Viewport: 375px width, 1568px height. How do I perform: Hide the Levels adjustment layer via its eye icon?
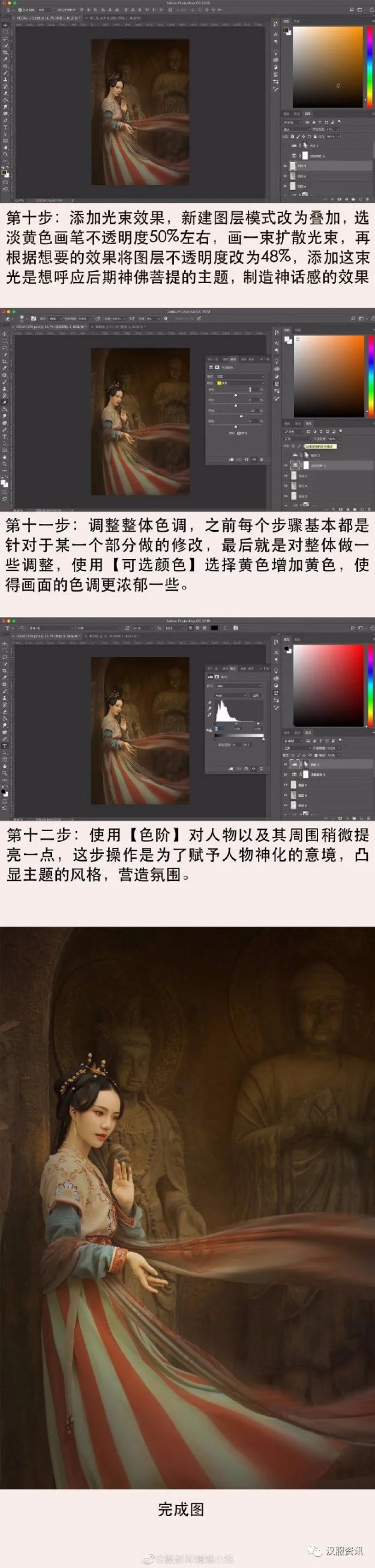286,764
